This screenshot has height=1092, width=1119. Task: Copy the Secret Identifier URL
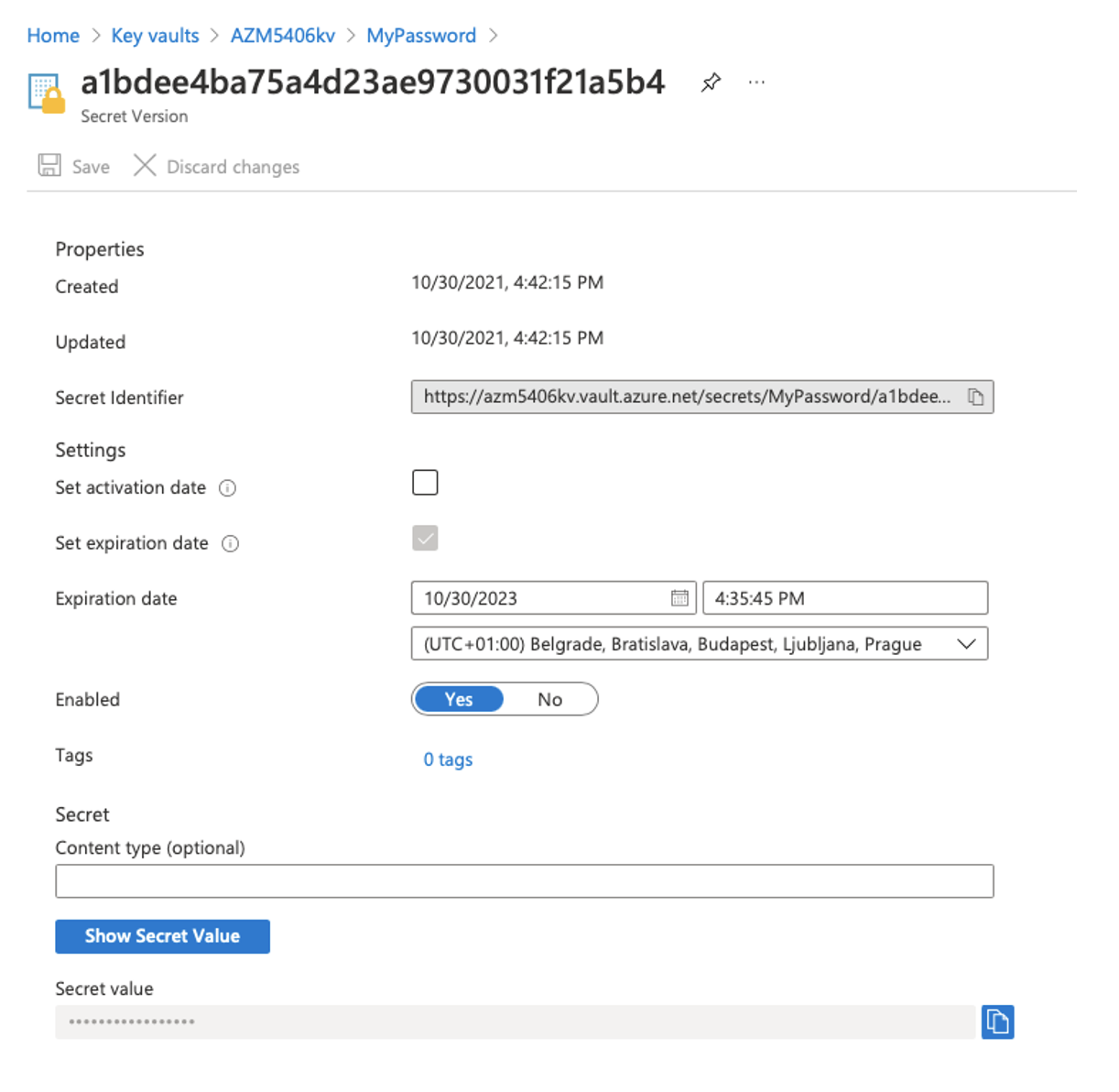click(976, 397)
